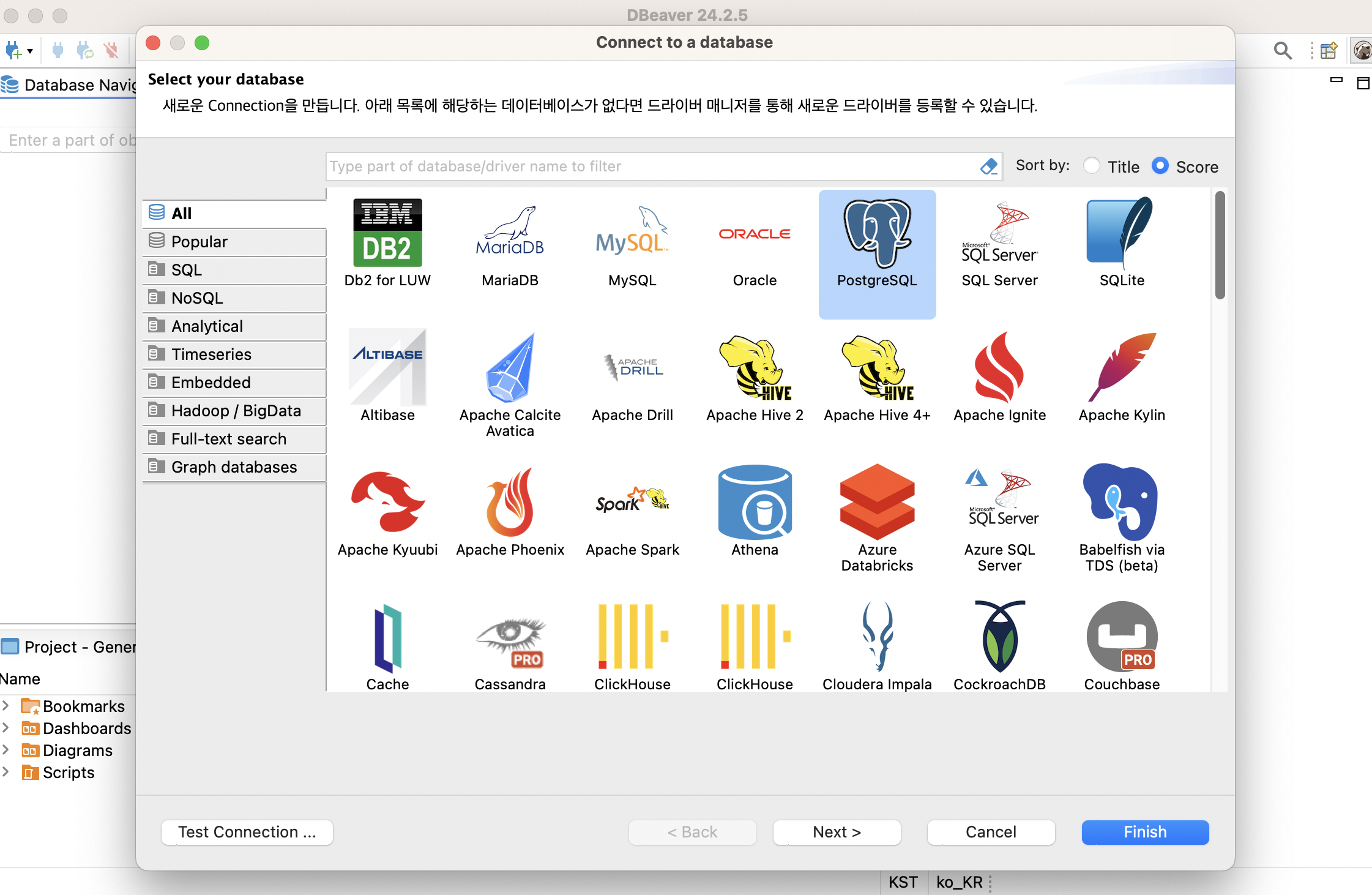Click the Next > button
Screen dimensions: 1372x895
point(837,832)
